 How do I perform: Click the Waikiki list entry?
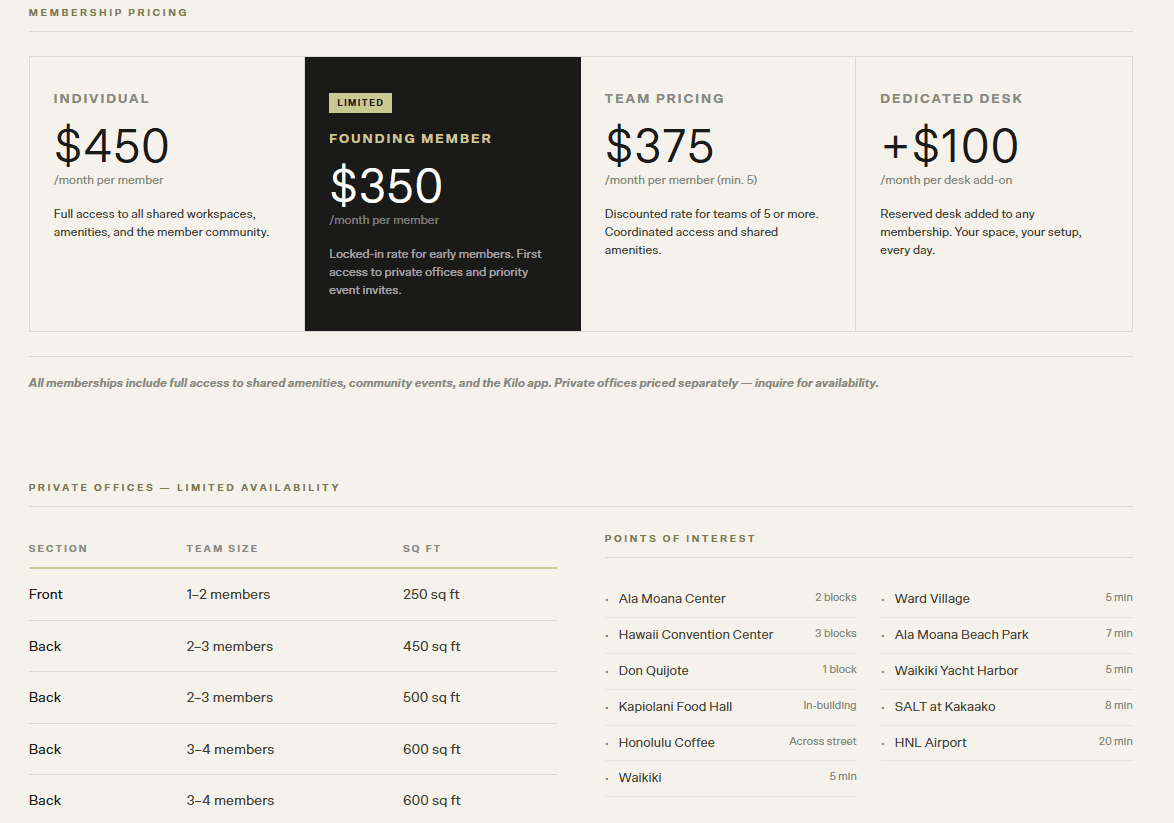coord(731,777)
